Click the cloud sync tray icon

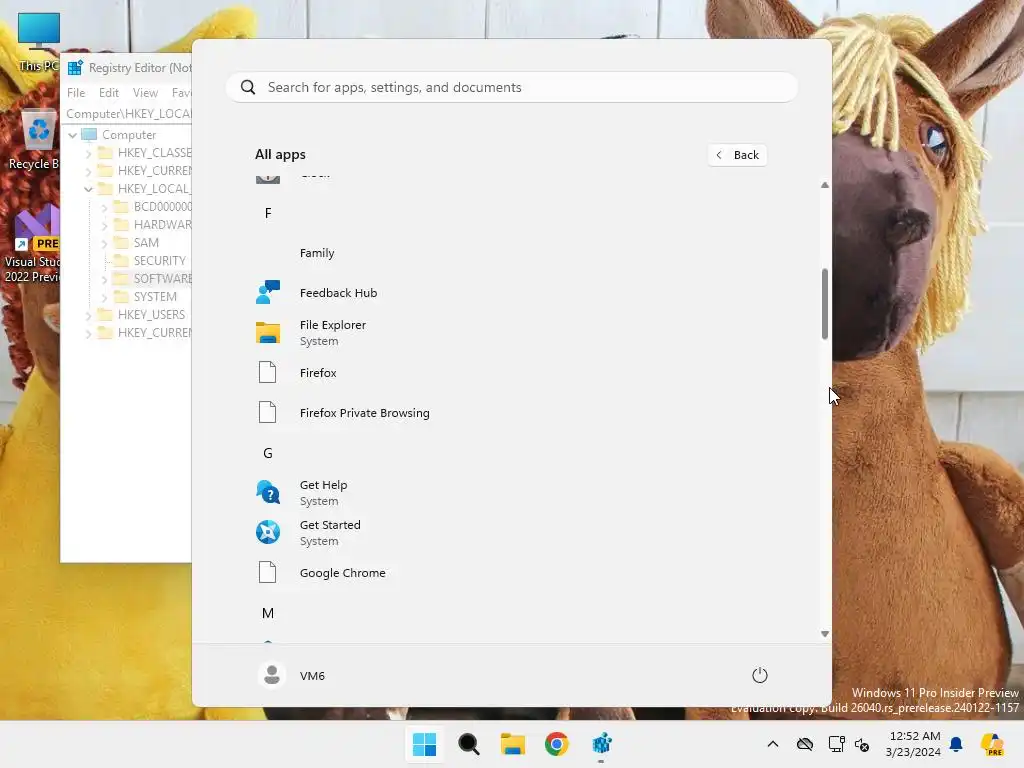point(805,744)
